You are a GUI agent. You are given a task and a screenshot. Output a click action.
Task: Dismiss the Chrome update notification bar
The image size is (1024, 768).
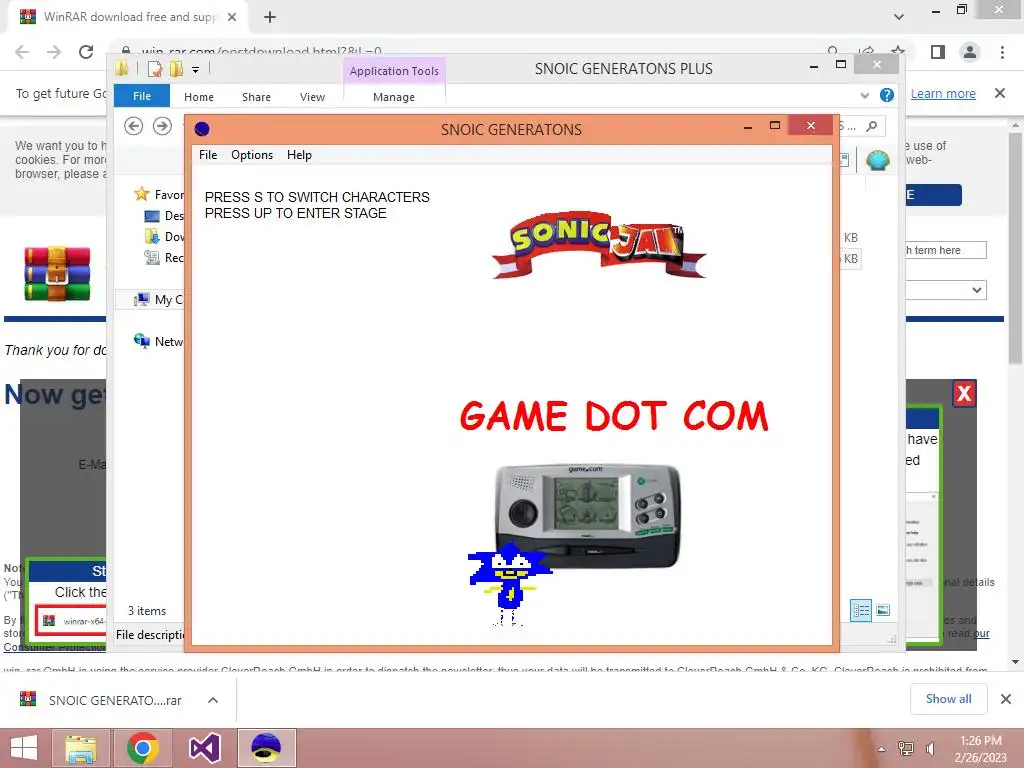click(1000, 93)
